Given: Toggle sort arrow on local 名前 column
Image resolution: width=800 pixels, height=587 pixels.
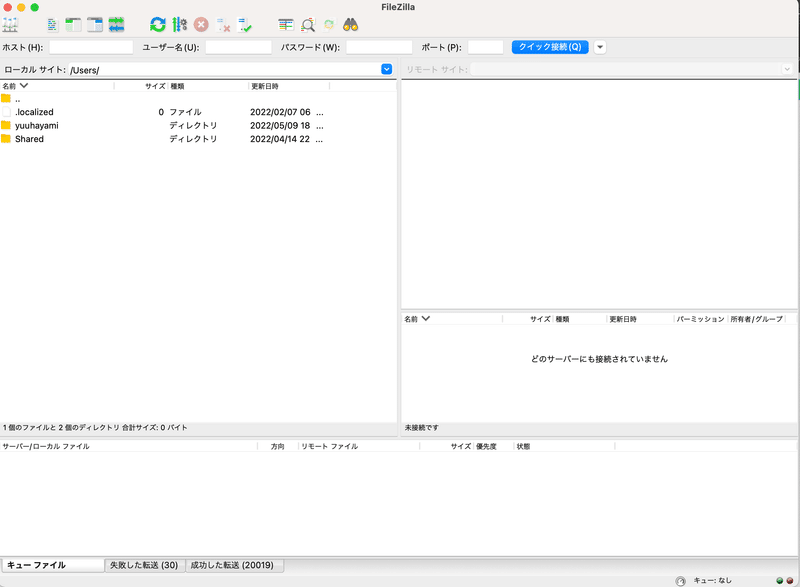Looking at the screenshot, I should 23,86.
